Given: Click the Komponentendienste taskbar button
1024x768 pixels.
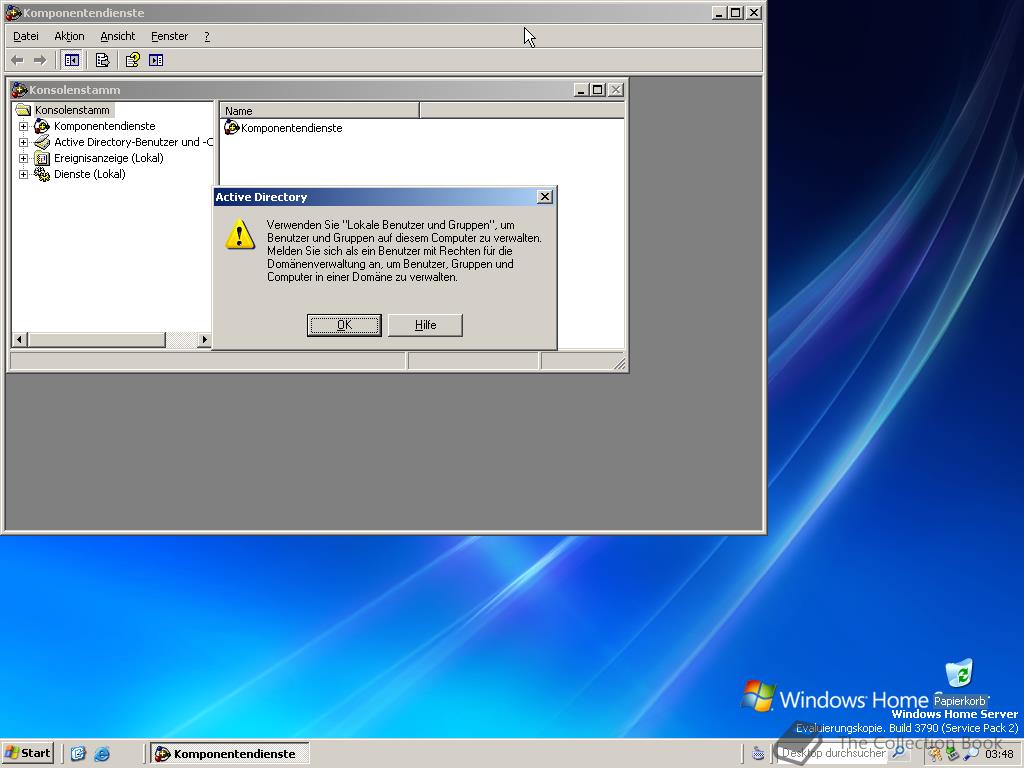Looking at the screenshot, I should pos(230,754).
